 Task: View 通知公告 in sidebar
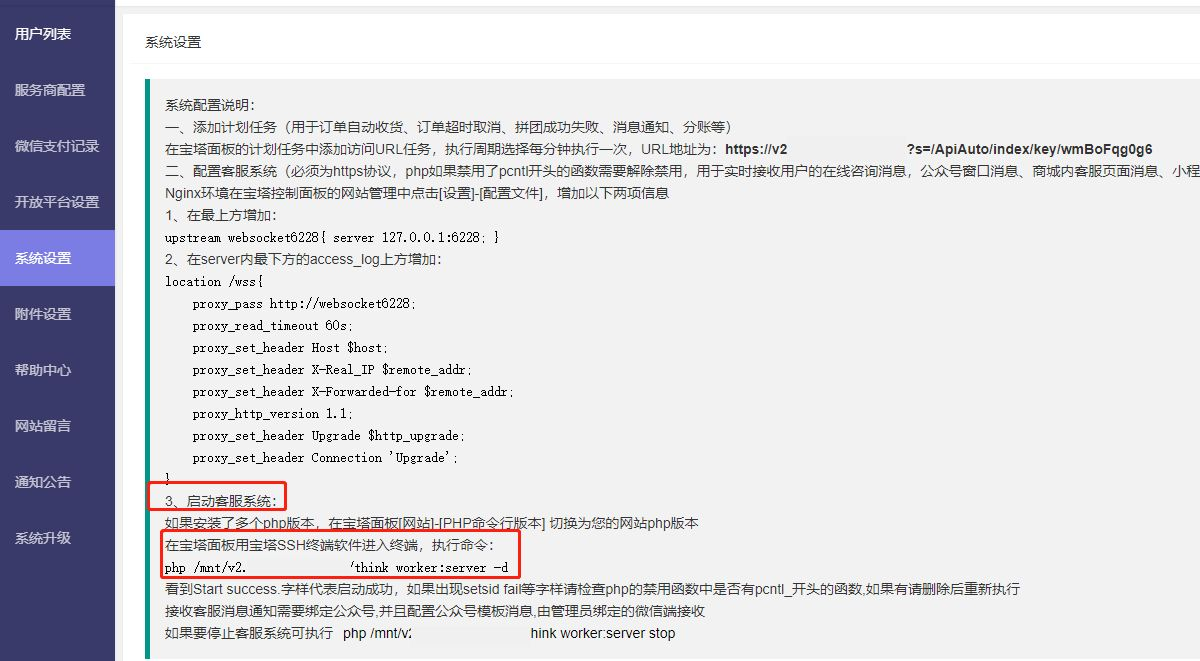pos(43,482)
